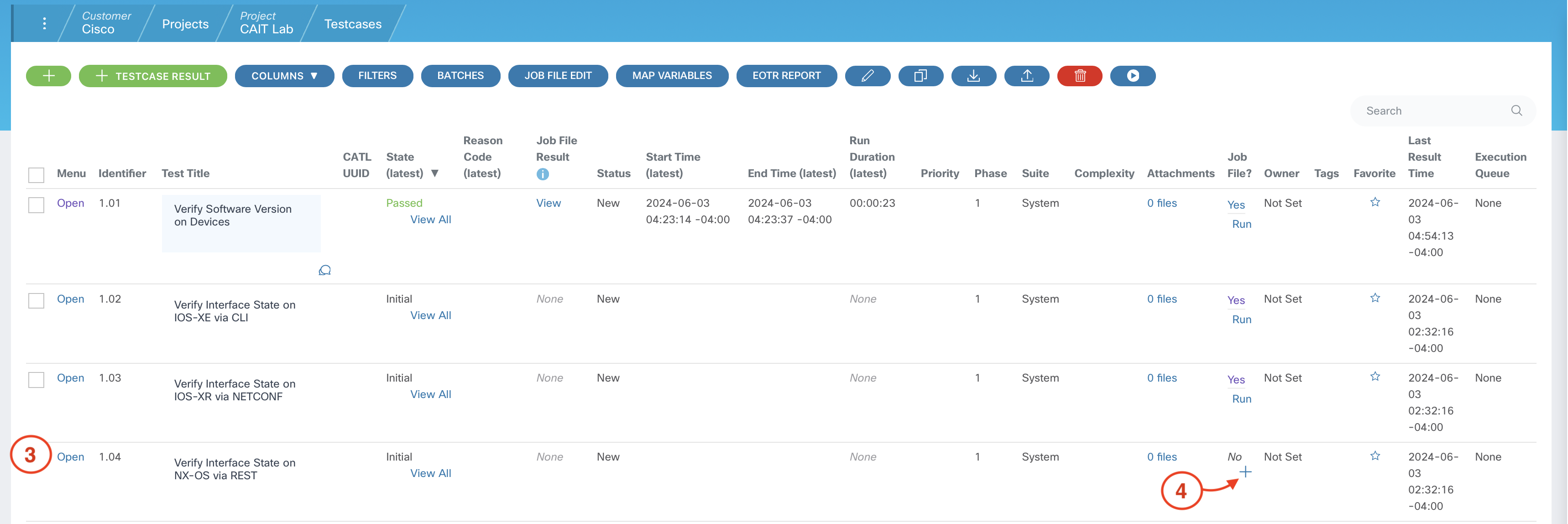Click Yes job file link for 1.01
Screen dimensions: 1568x524
1236,204
